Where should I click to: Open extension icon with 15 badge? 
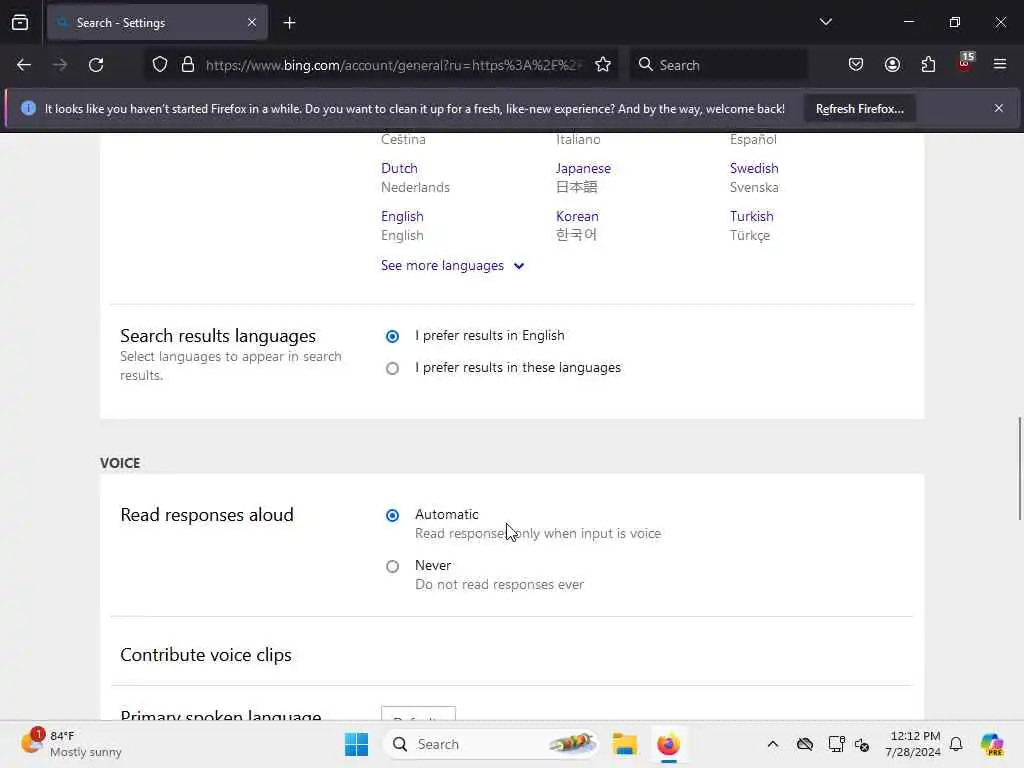(x=965, y=63)
